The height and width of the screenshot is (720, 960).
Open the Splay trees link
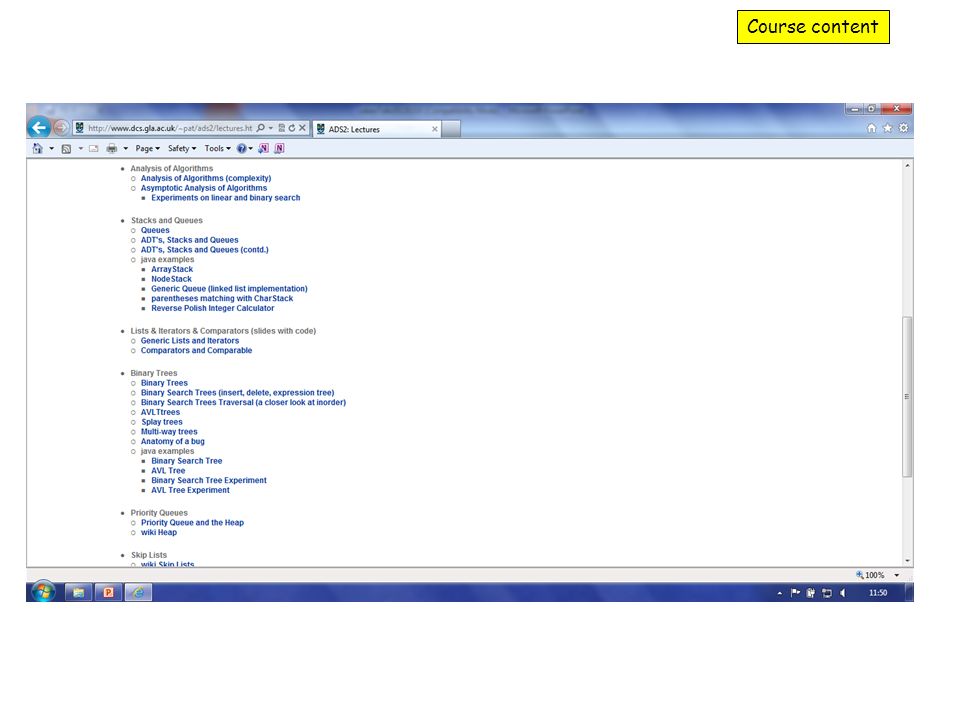point(162,422)
